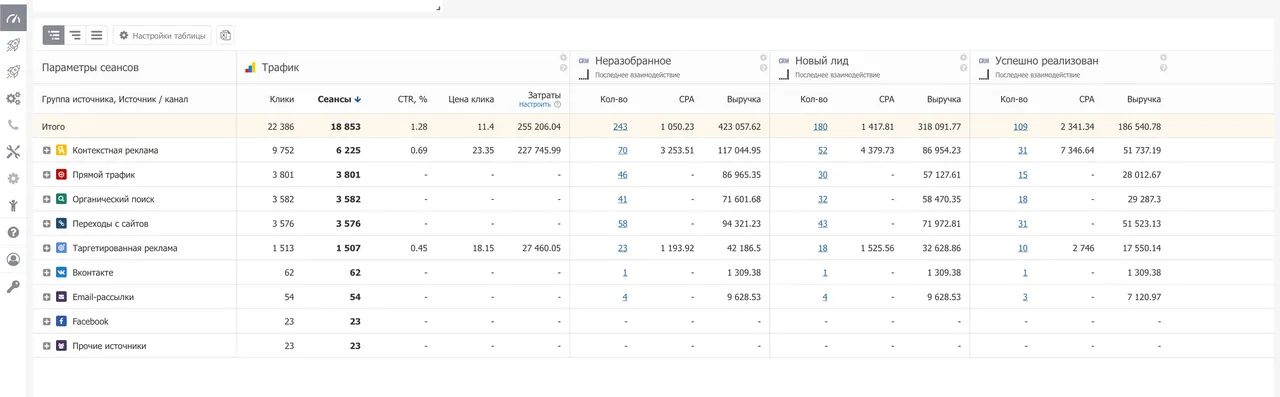Expand the Переходы с сайтов row

46,223
